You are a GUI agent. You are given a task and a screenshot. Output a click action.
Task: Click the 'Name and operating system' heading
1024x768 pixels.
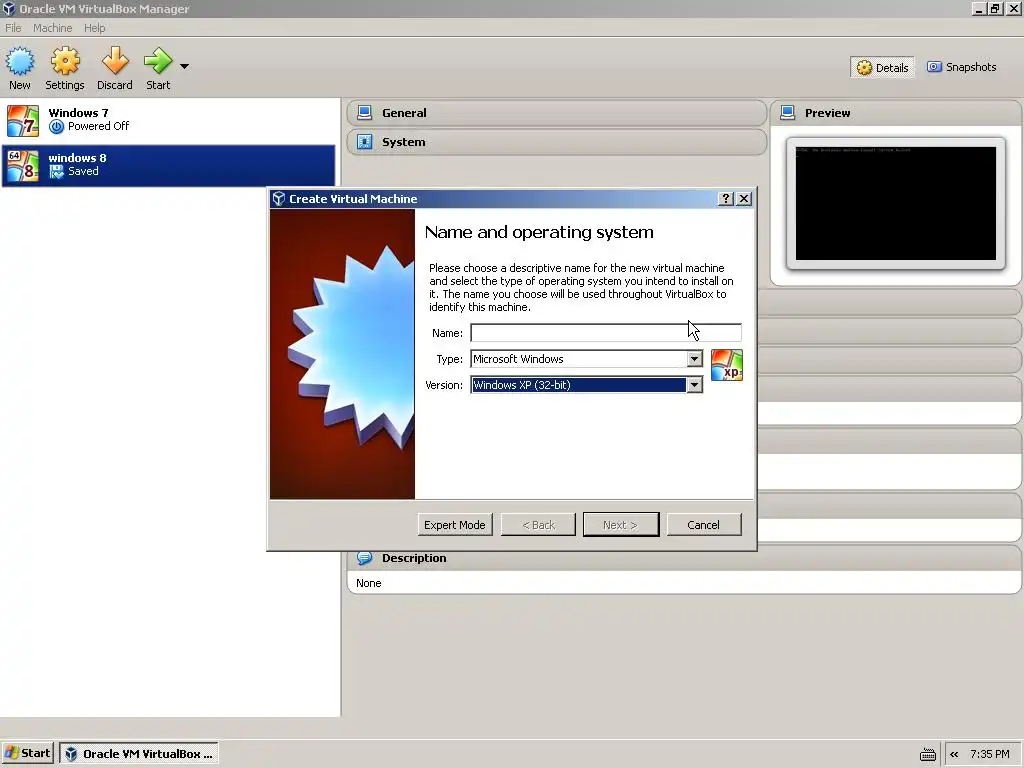pos(539,232)
